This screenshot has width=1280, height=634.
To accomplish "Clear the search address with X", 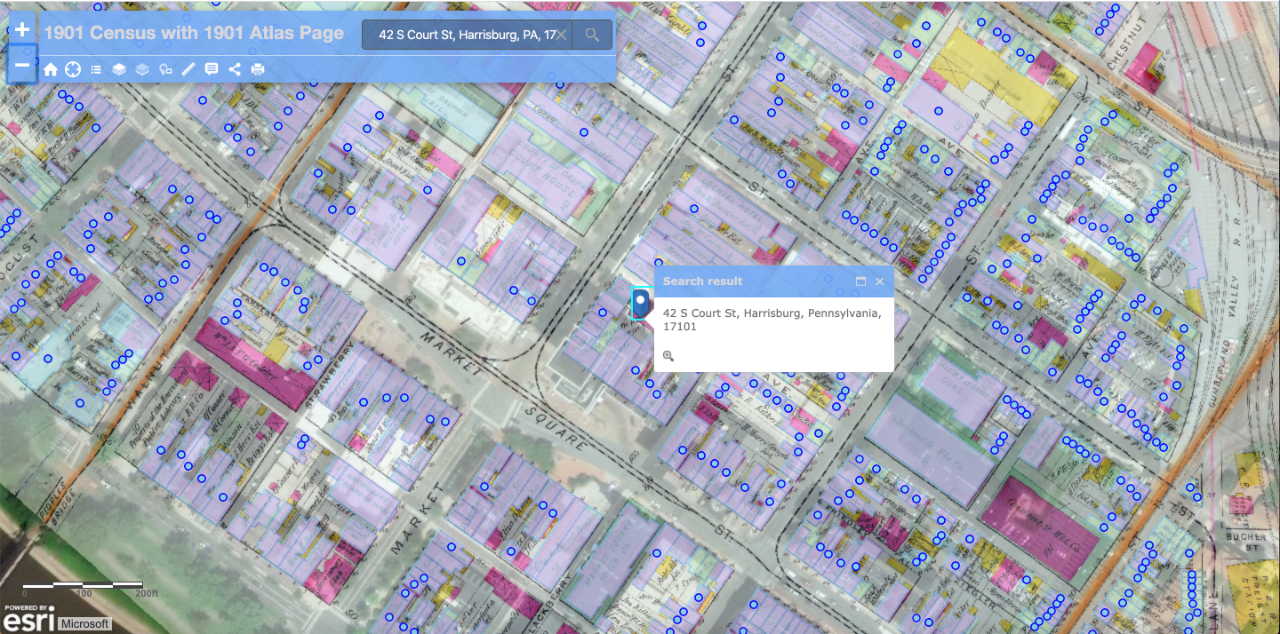I will click(562, 35).
